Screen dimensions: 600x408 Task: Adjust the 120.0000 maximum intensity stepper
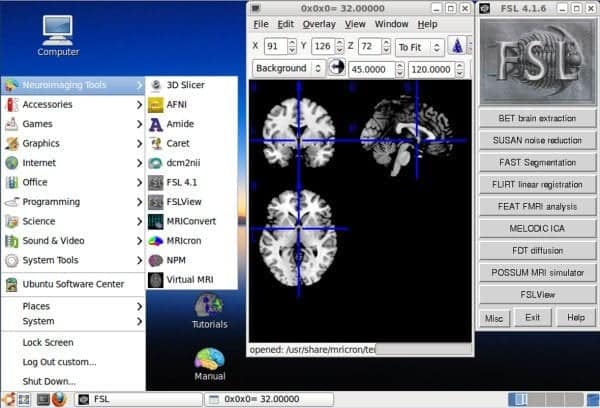coord(460,69)
